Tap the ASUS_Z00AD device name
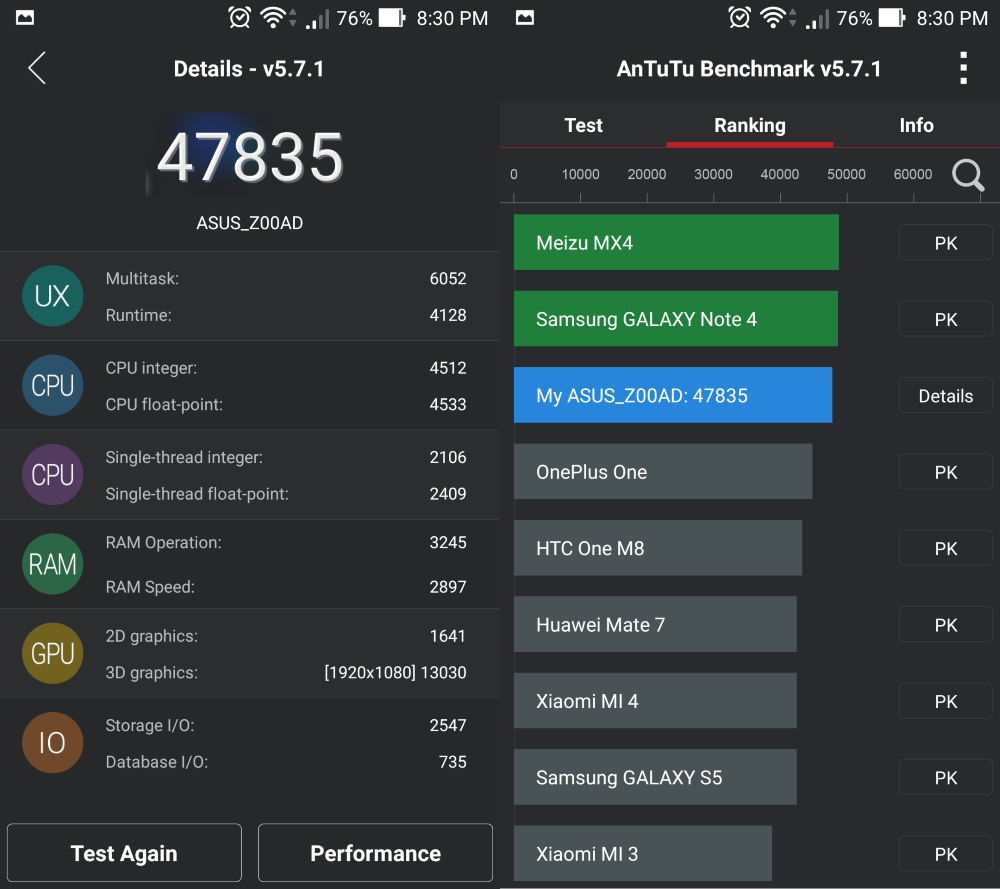 (249, 223)
